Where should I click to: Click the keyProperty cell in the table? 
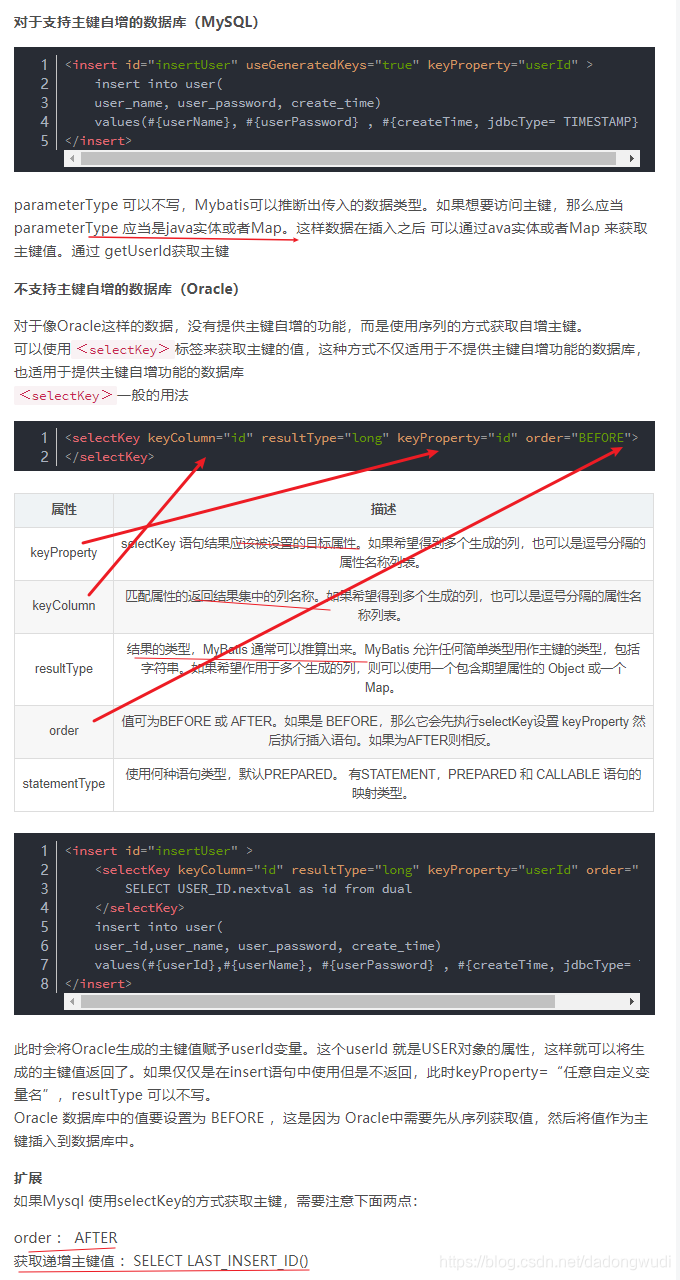[64, 553]
